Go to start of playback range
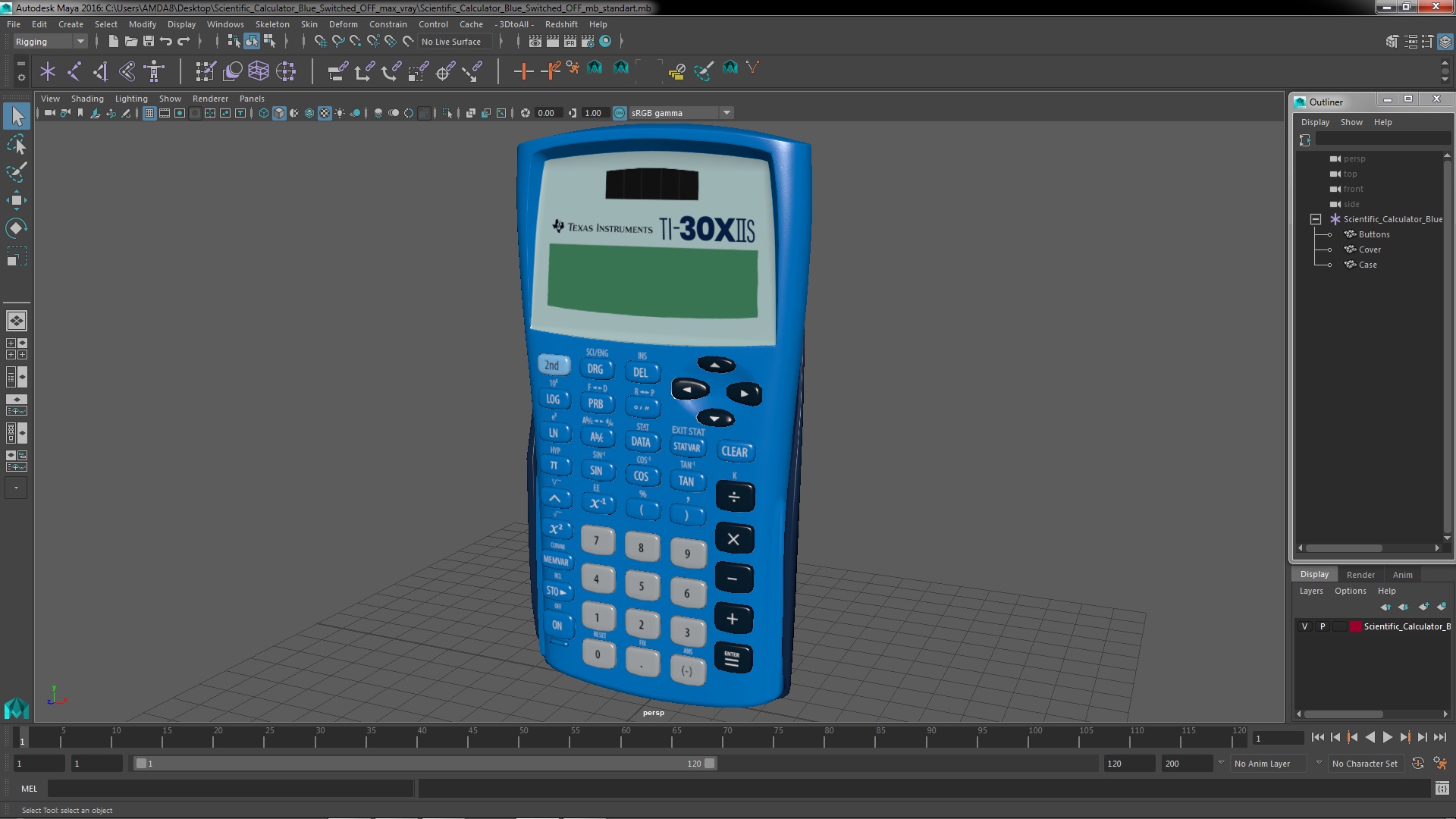 1317,737
